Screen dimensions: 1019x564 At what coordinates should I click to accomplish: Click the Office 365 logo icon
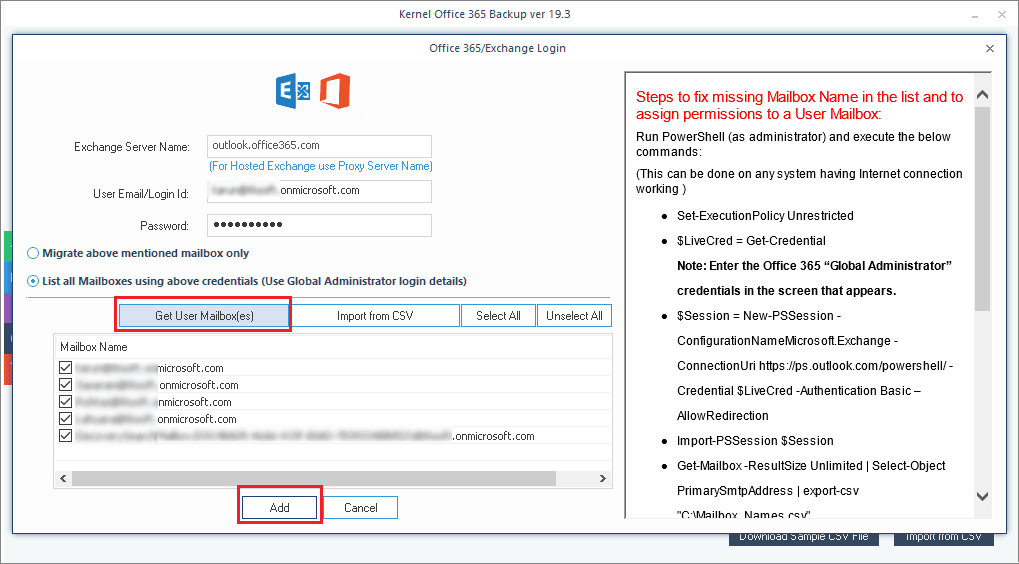[335, 91]
